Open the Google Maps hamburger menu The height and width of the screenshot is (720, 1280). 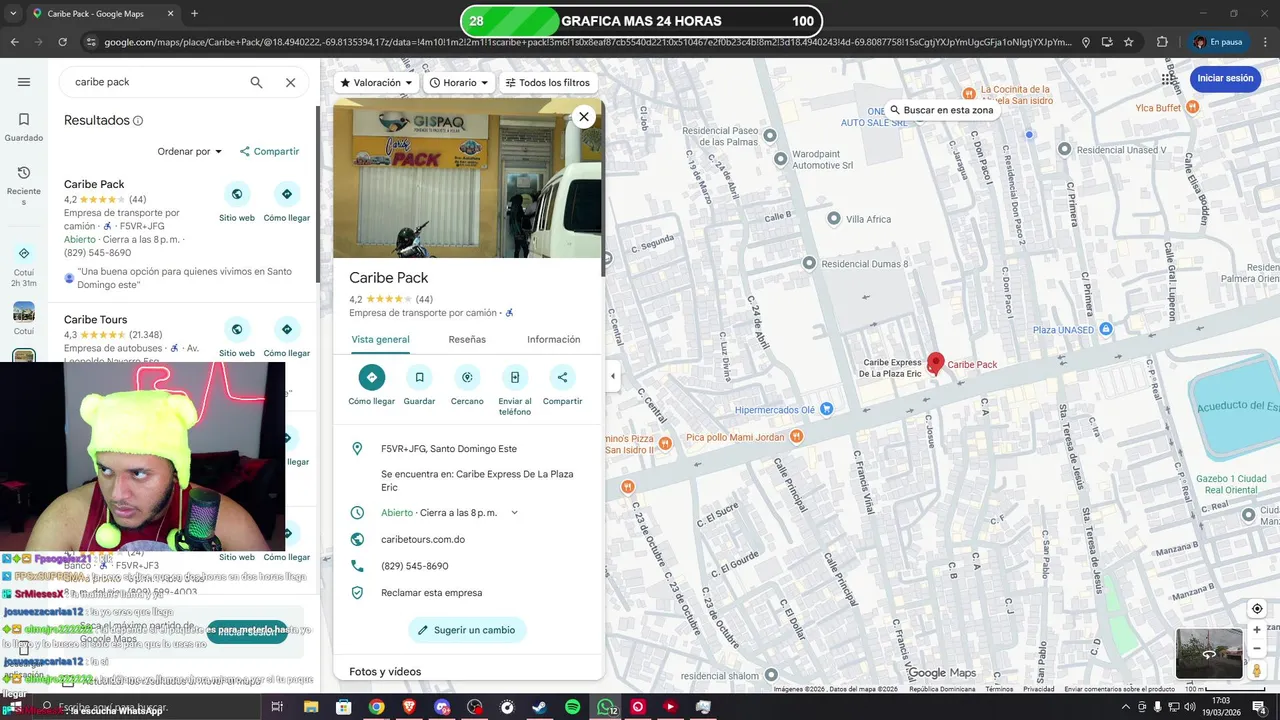pos(24,82)
